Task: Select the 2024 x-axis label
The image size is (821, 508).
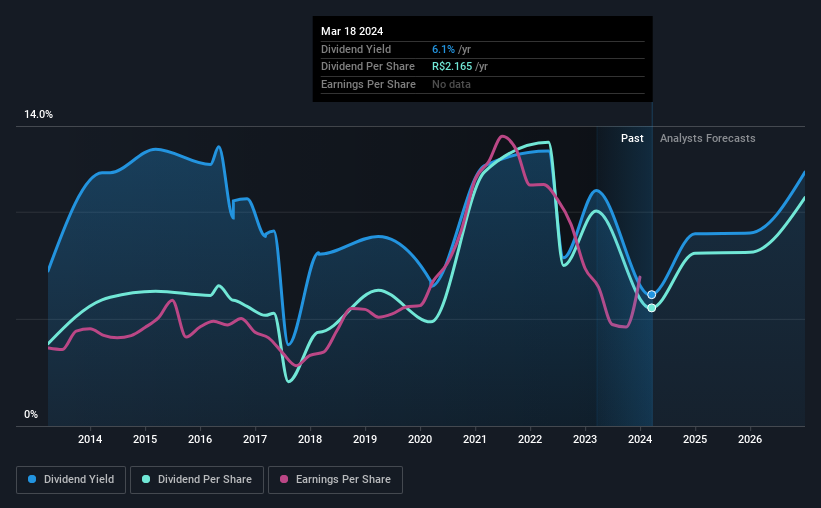Action: pos(640,439)
